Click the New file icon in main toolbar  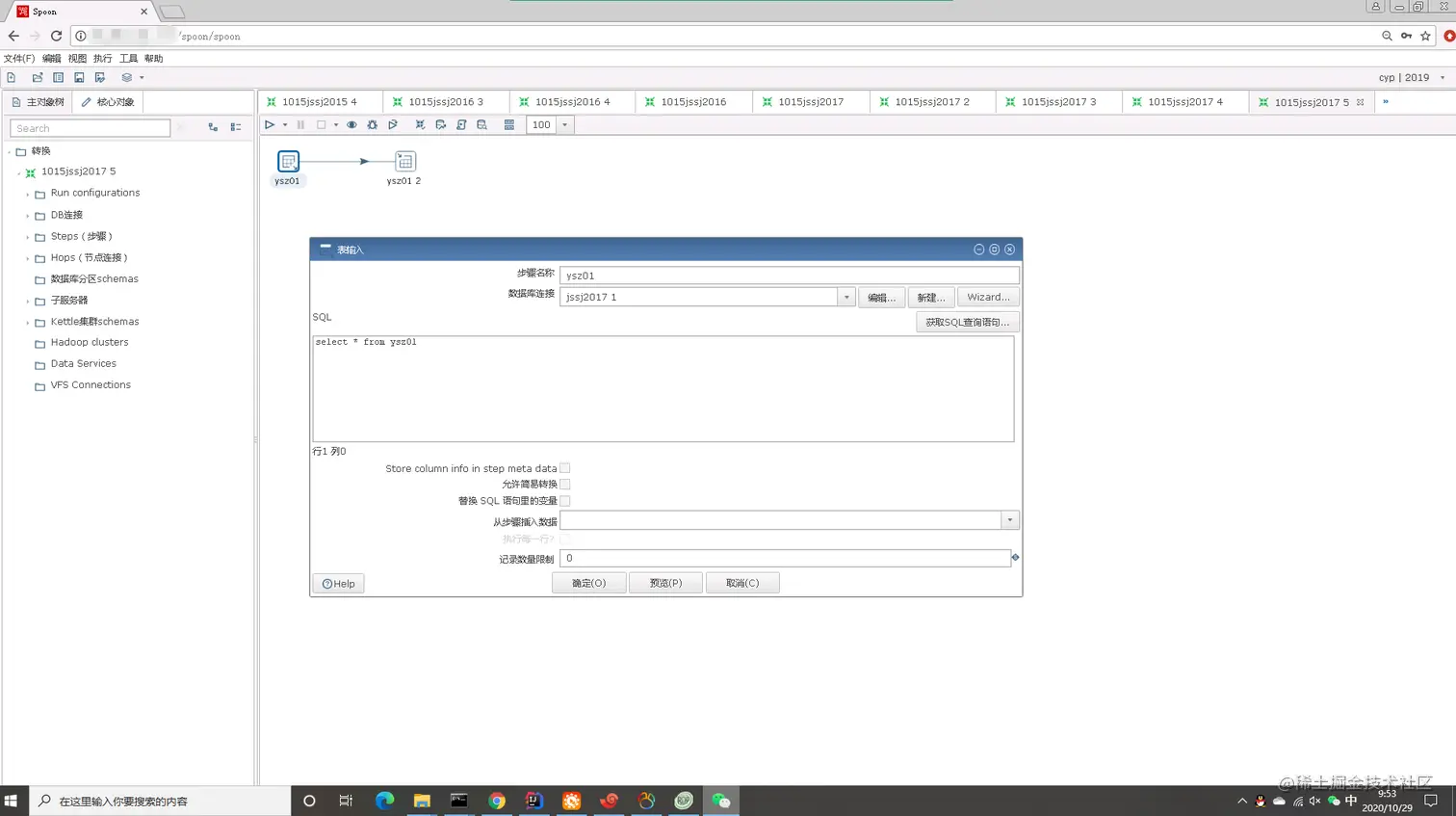click(12, 77)
